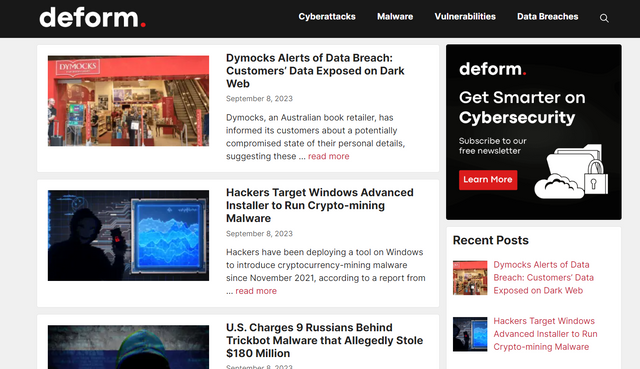This screenshot has height=369, width=640.
Task: Click the Get Smarter on Cybersecurity banner heading
Action: tap(522, 107)
